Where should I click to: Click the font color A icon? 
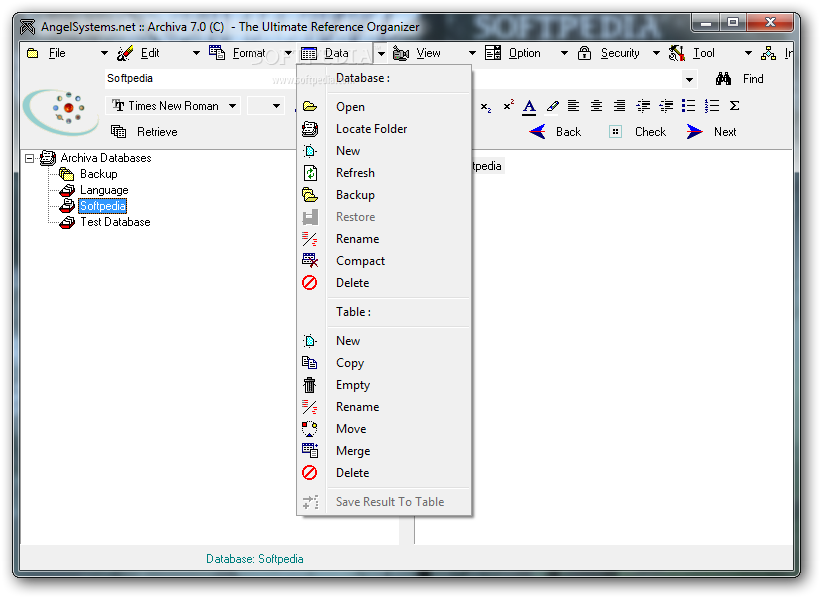(x=529, y=107)
